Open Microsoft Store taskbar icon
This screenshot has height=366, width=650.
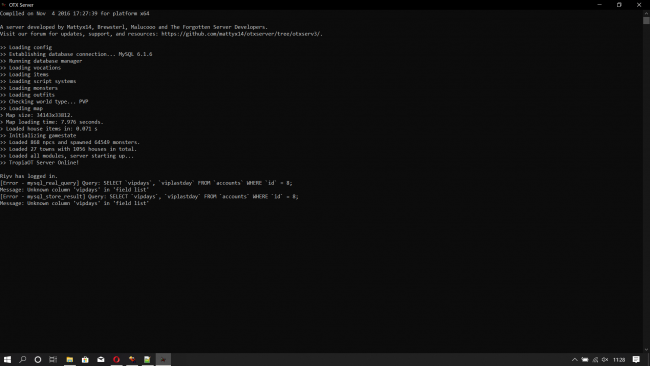[x=85, y=359]
